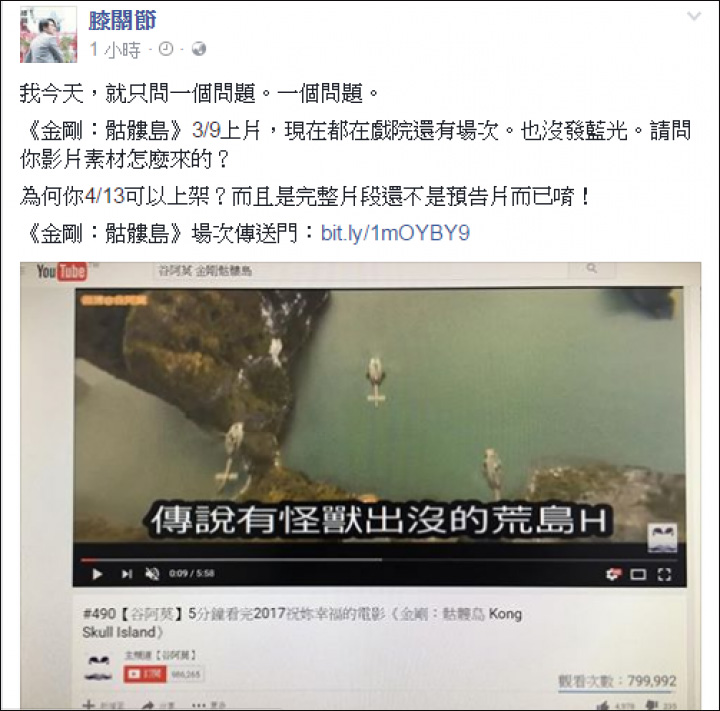Screen dimensions: 720x711
Task: Click the YouTube search magnifier button
Action: tap(592, 269)
